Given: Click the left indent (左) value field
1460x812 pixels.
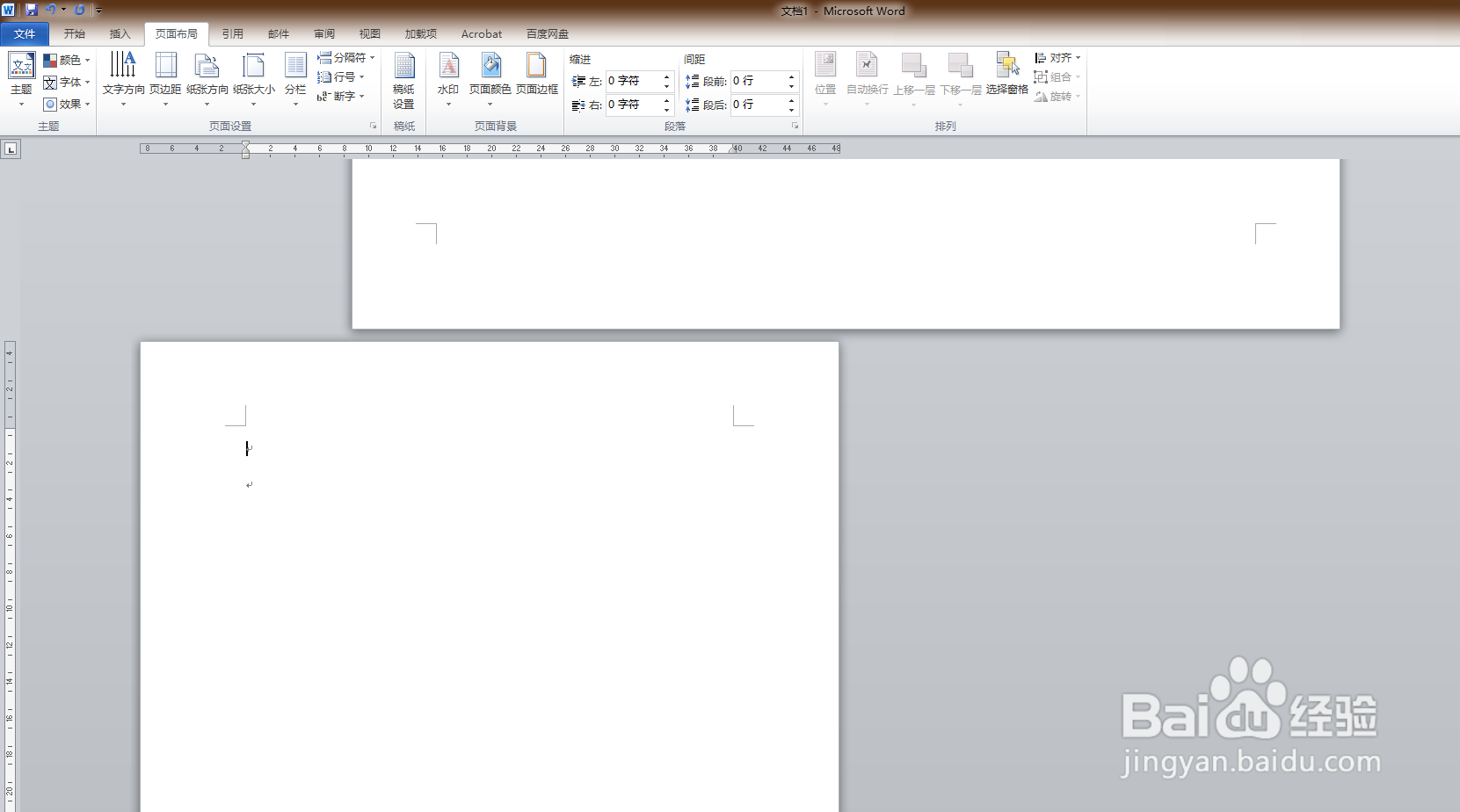Looking at the screenshot, I should click(633, 81).
